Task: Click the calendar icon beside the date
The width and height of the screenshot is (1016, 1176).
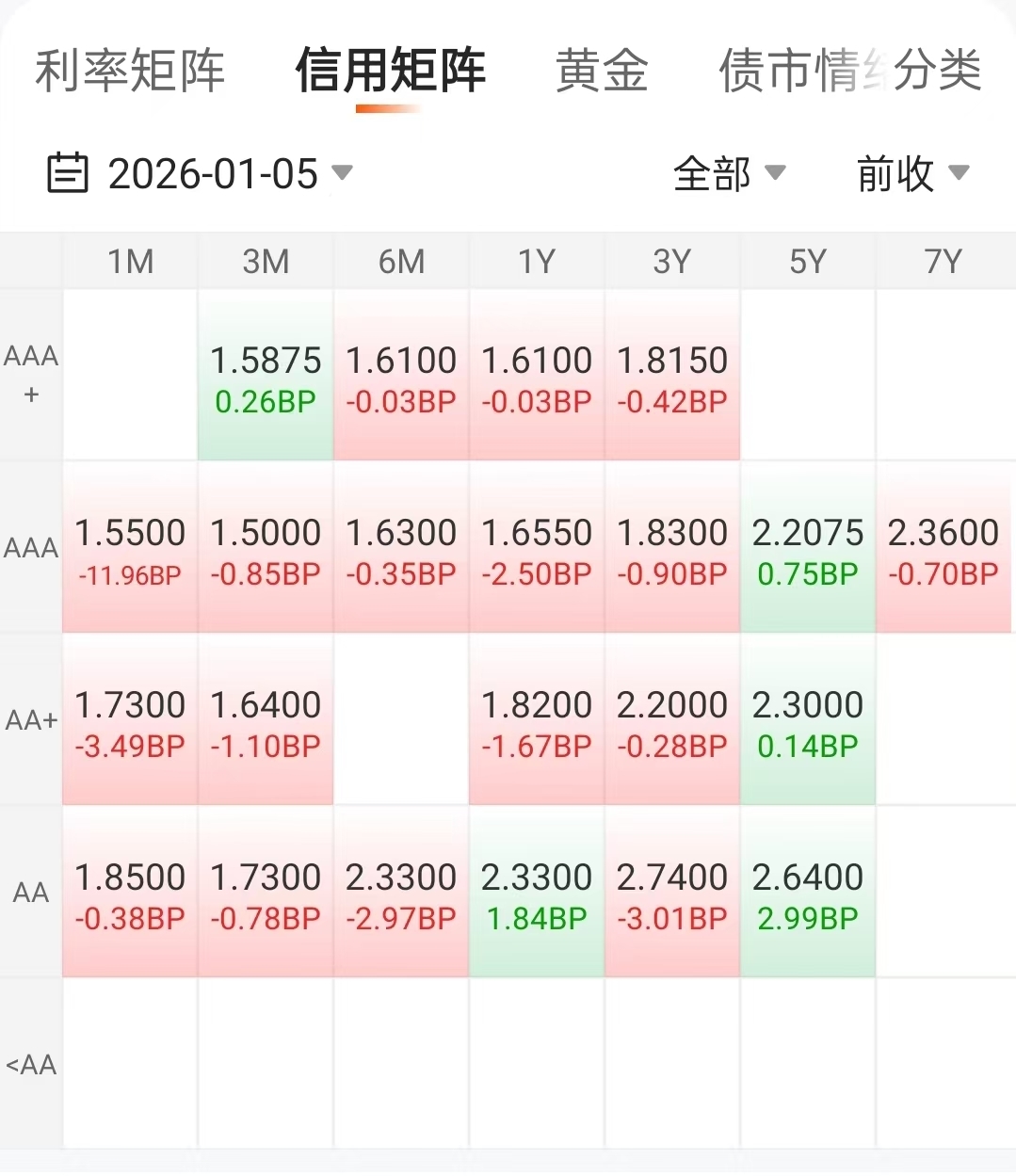Action: 67,173
